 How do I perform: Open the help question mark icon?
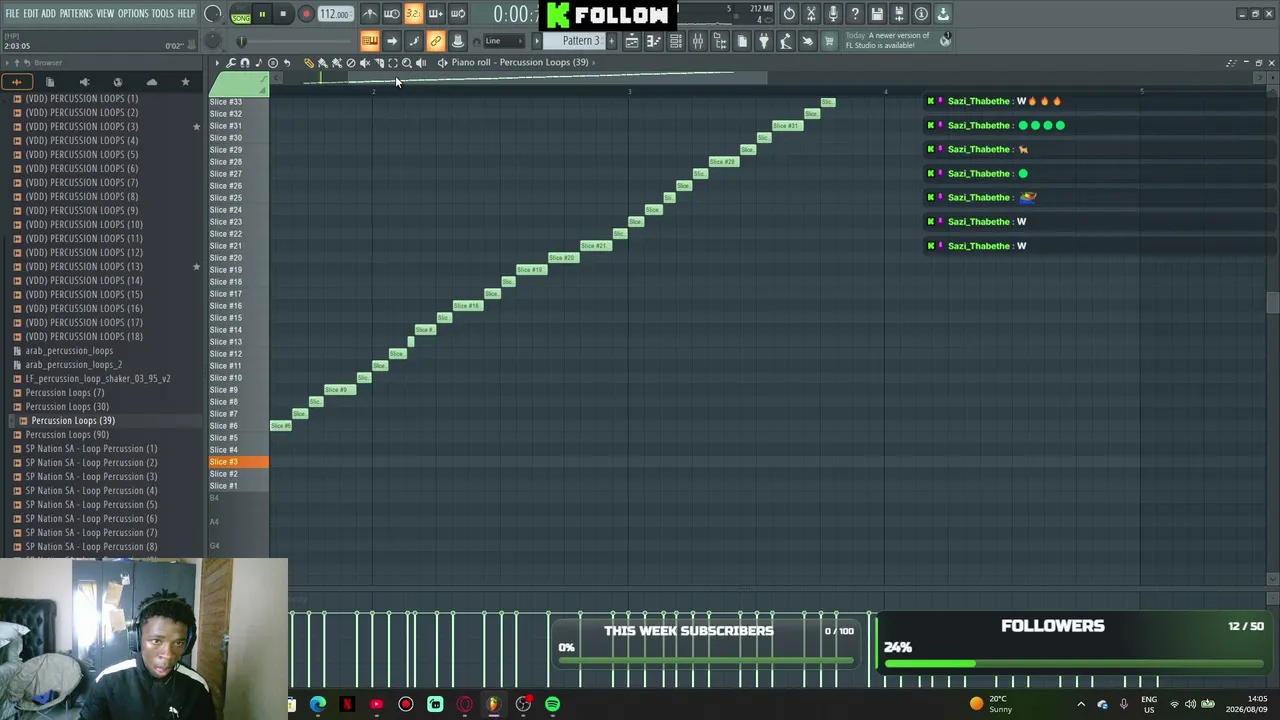tap(855, 14)
